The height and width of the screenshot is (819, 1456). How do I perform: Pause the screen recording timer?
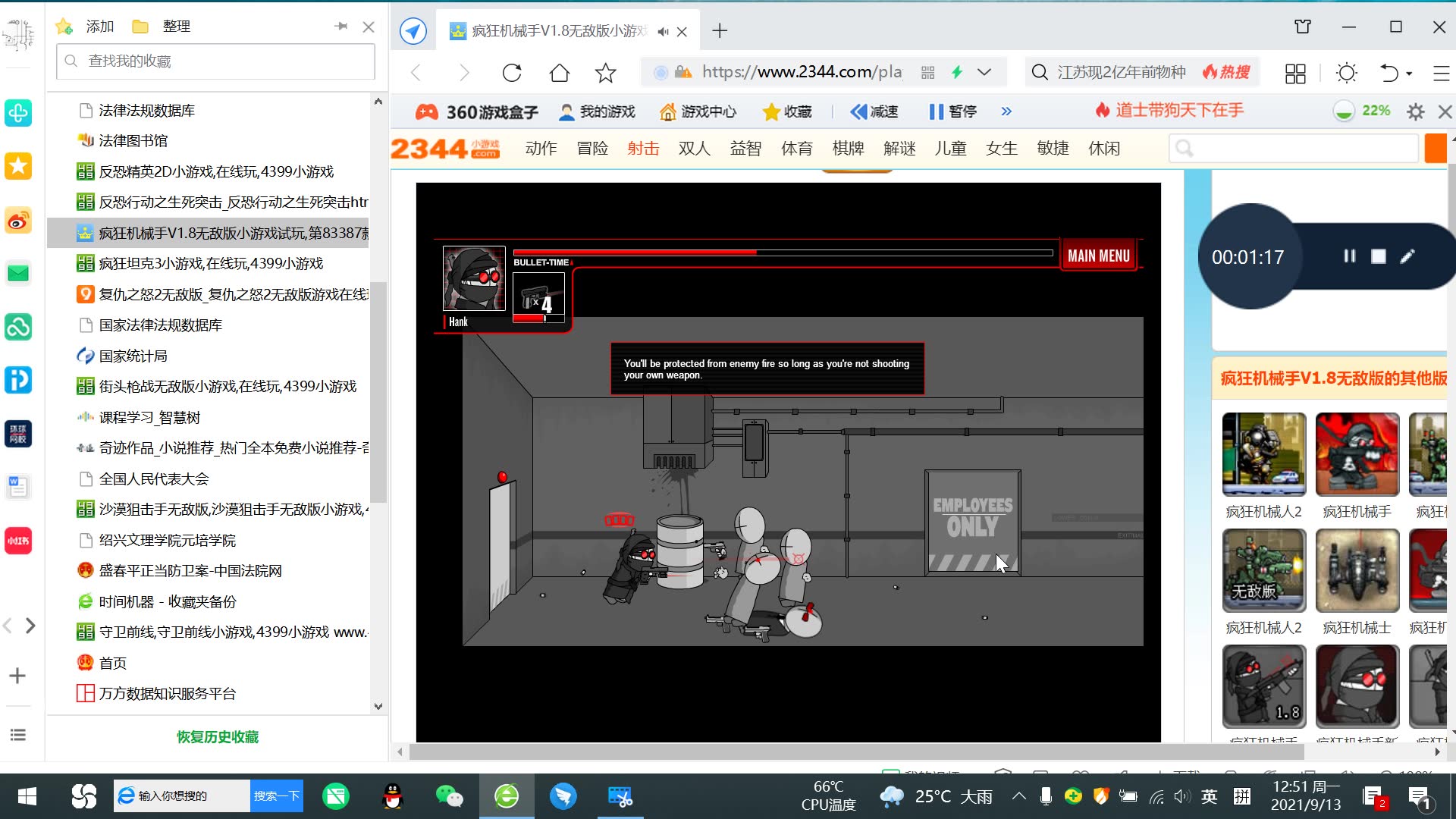tap(1349, 256)
